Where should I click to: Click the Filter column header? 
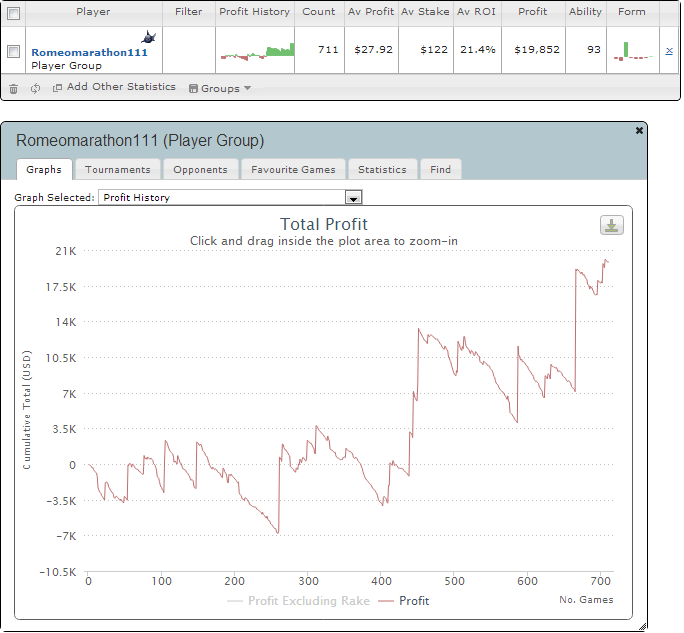click(188, 12)
